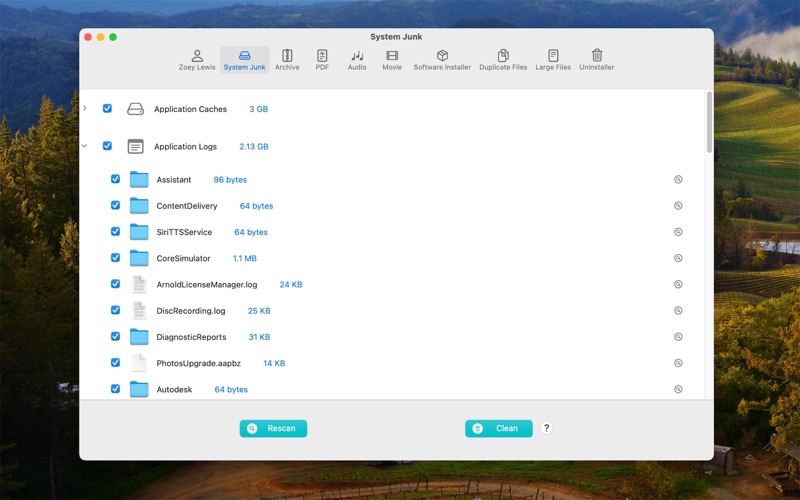Uncheck the Application Logs checkbox
Viewport: 800px width, 500px height.
click(x=107, y=146)
